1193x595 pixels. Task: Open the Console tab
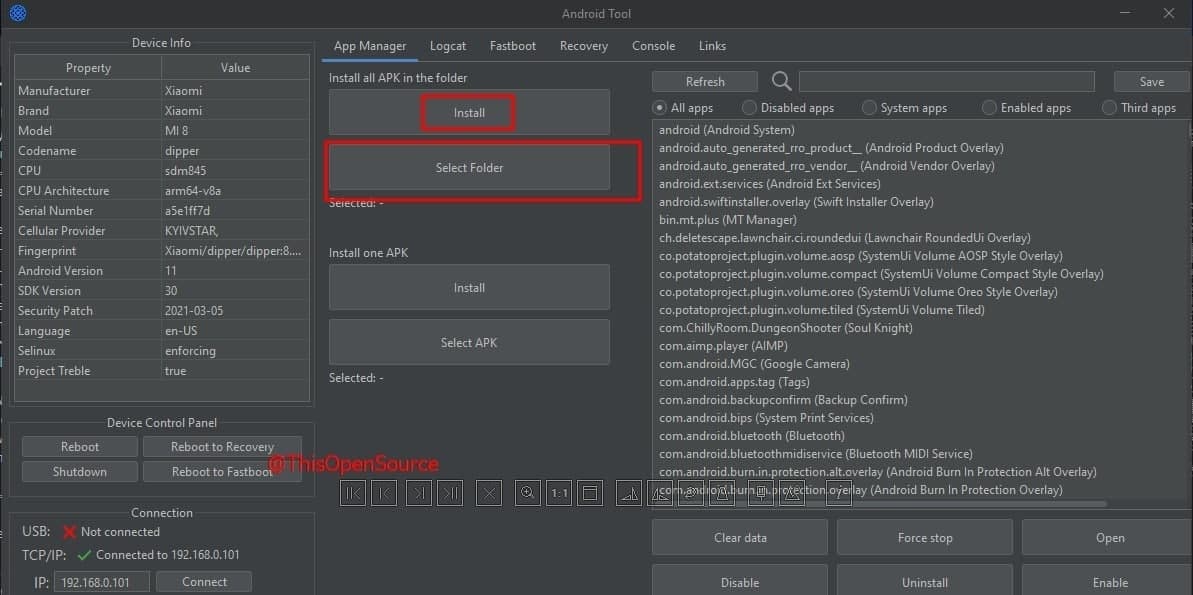(654, 46)
